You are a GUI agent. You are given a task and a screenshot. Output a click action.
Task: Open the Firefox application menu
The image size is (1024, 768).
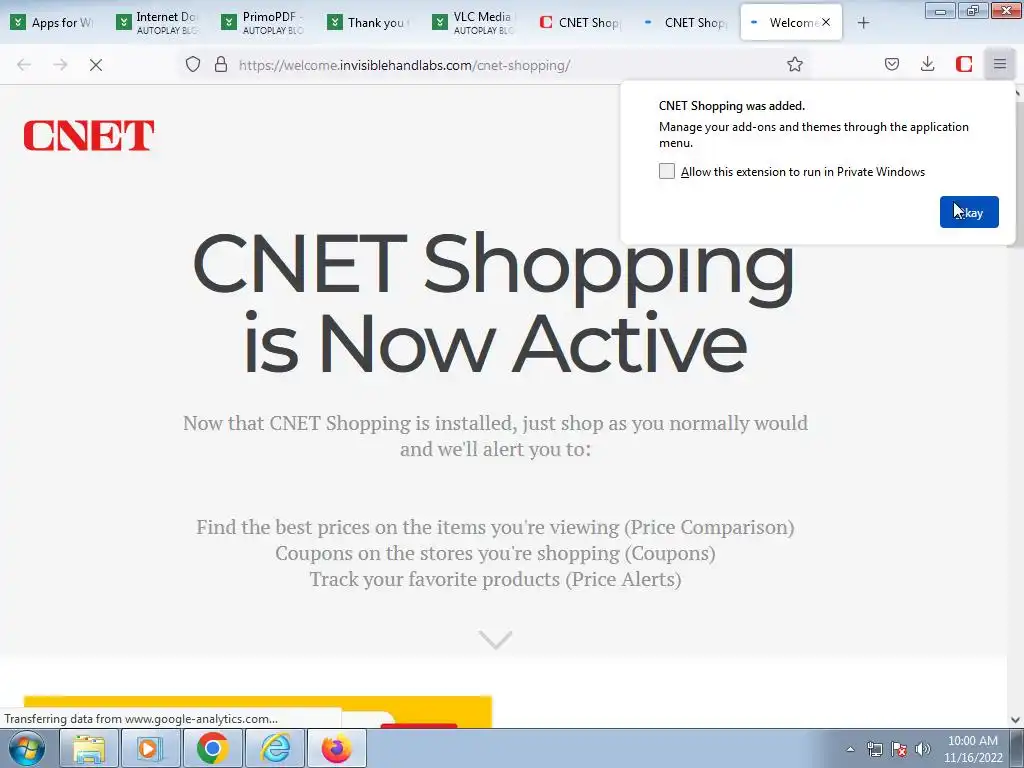[x=999, y=64]
